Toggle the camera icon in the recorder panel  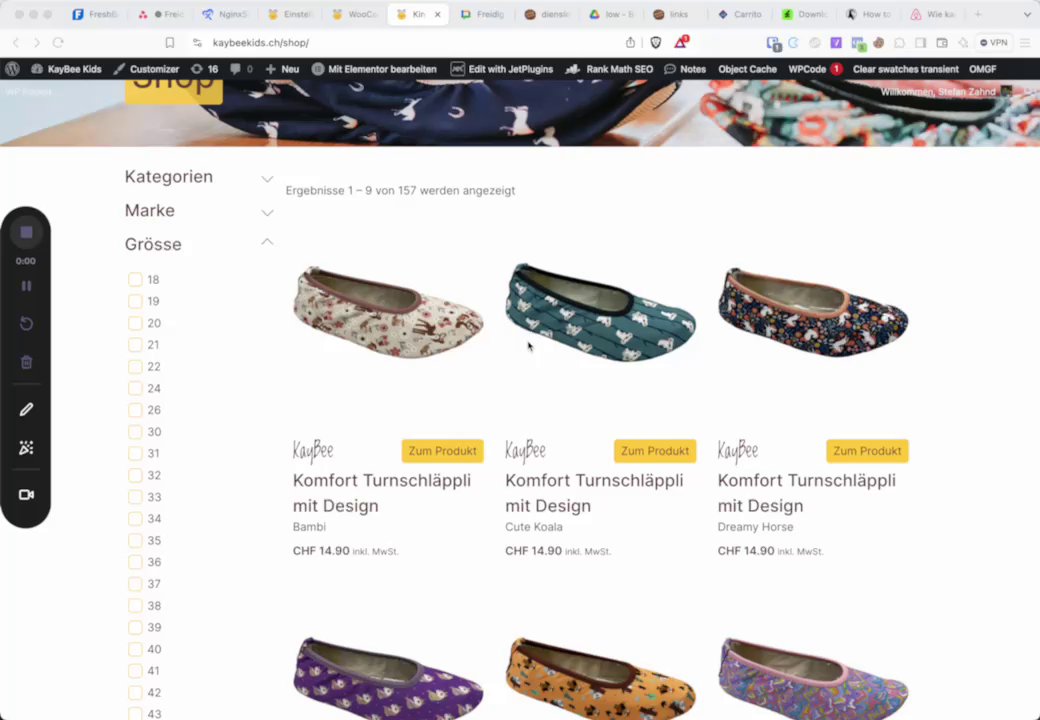pyautogui.click(x=27, y=495)
